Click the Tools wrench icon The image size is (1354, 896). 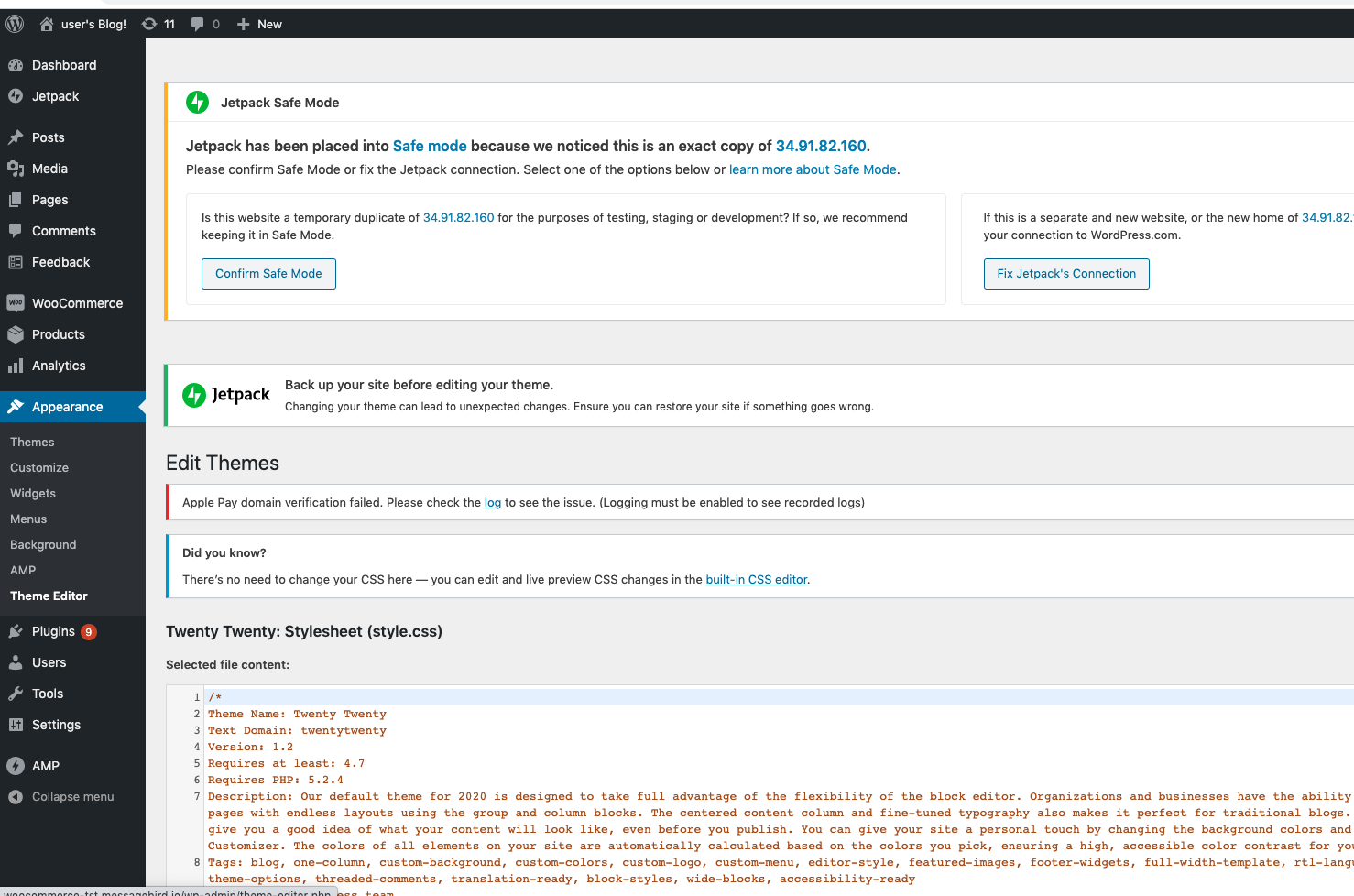[16, 694]
